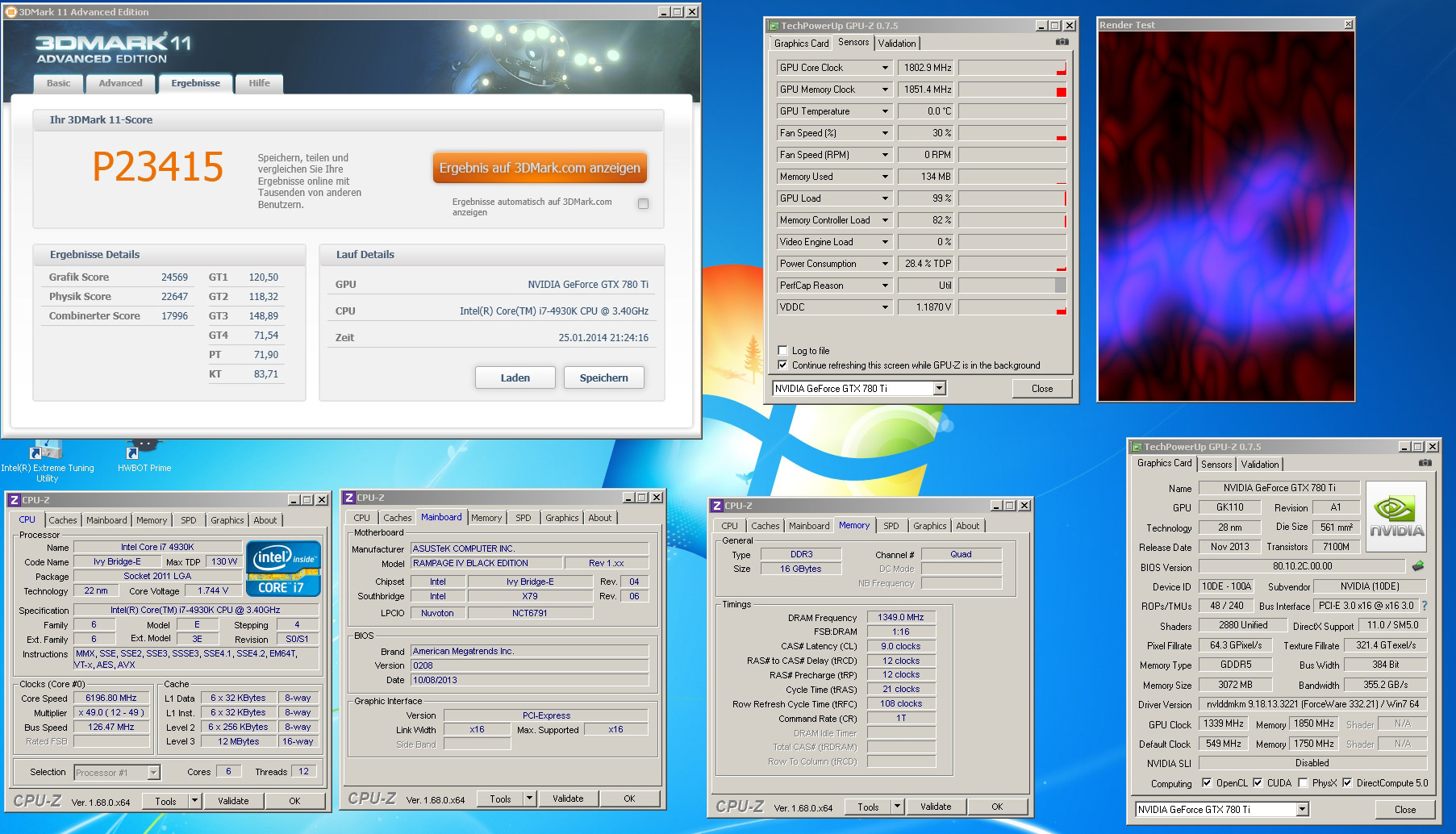Select the Intel Extreme Tuning Utility desktop icon
Viewport: 1456px width, 834px height.
coord(47,461)
